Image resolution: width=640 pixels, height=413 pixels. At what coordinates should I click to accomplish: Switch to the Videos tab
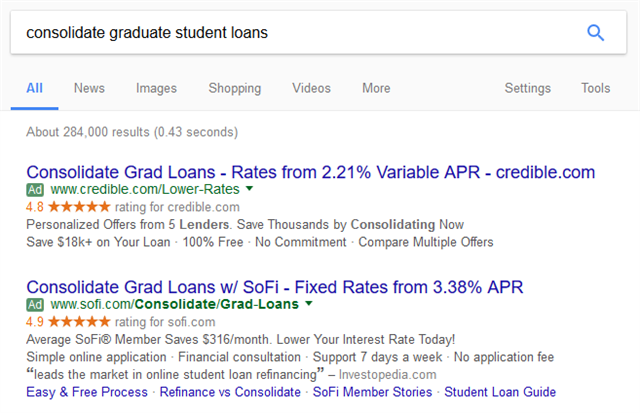(311, 88)
